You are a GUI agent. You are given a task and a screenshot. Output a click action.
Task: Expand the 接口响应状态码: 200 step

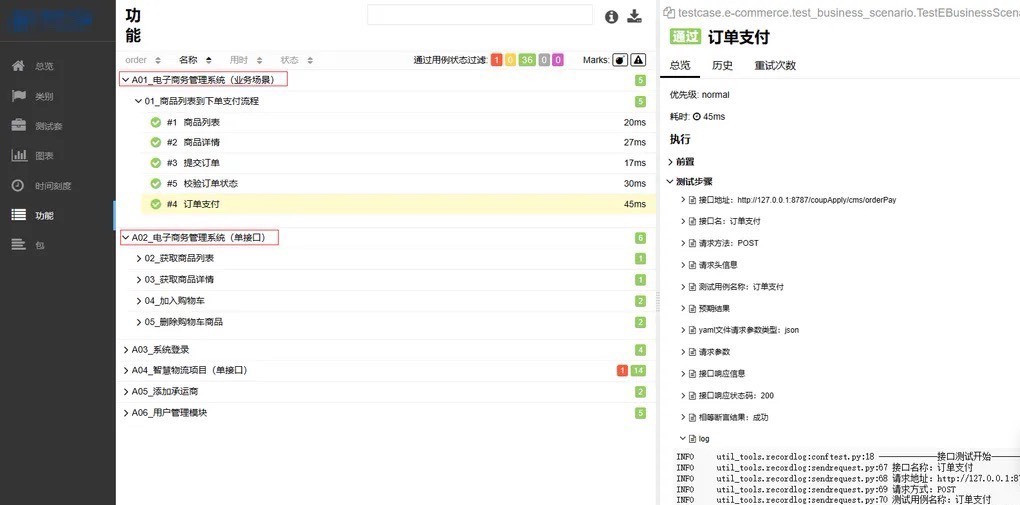[x=727, y=396]
